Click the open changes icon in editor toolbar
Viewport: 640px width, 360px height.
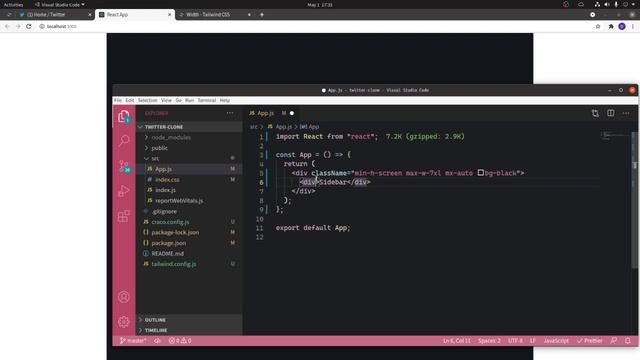[x=595, y=113]
